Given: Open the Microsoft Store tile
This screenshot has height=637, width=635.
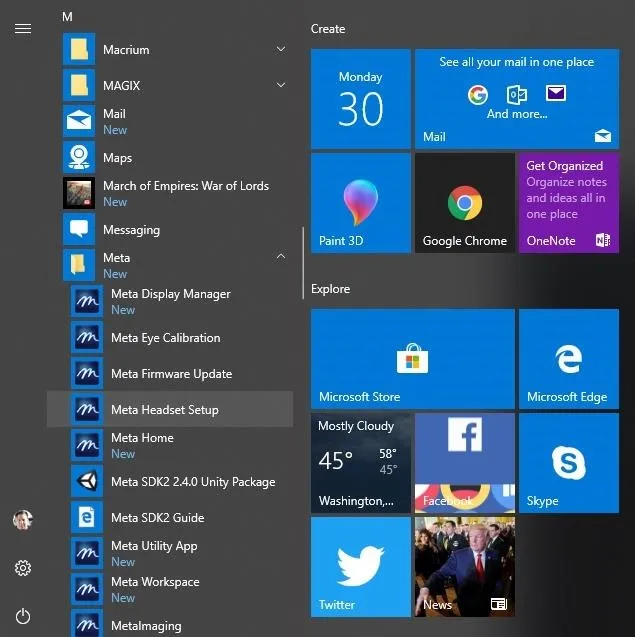Looking at the screenshot, I should coord(413,359).
